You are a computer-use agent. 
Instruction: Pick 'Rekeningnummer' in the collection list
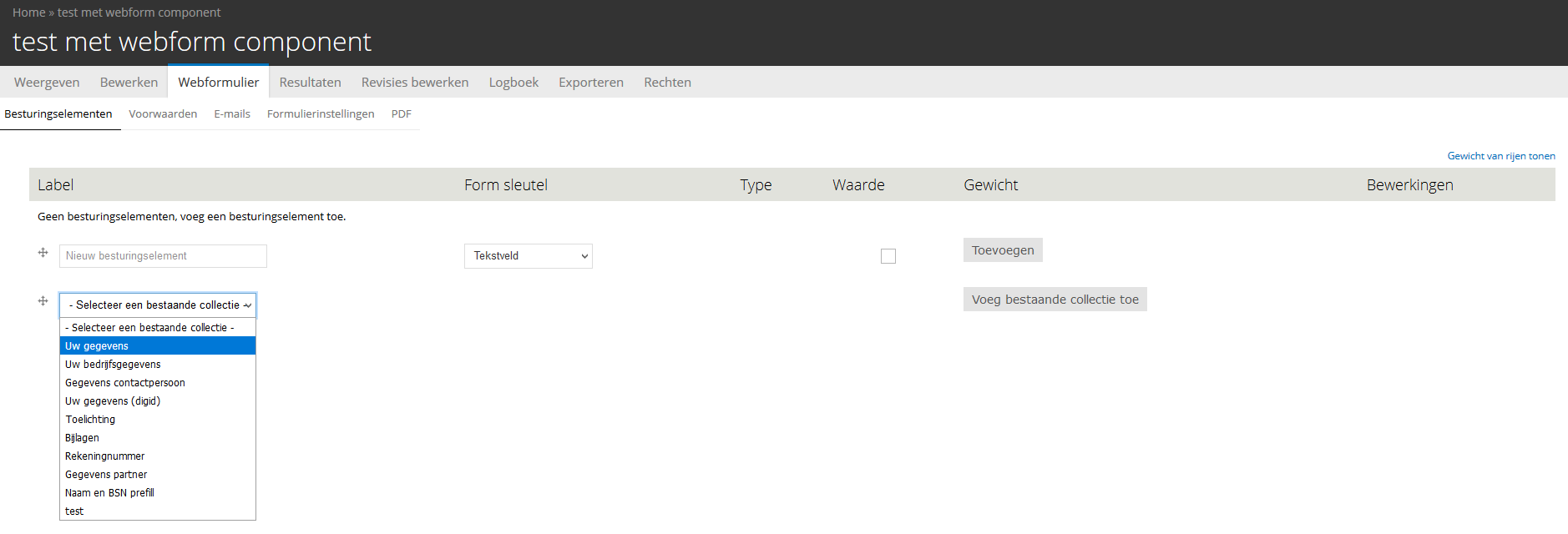pos(105,456)
